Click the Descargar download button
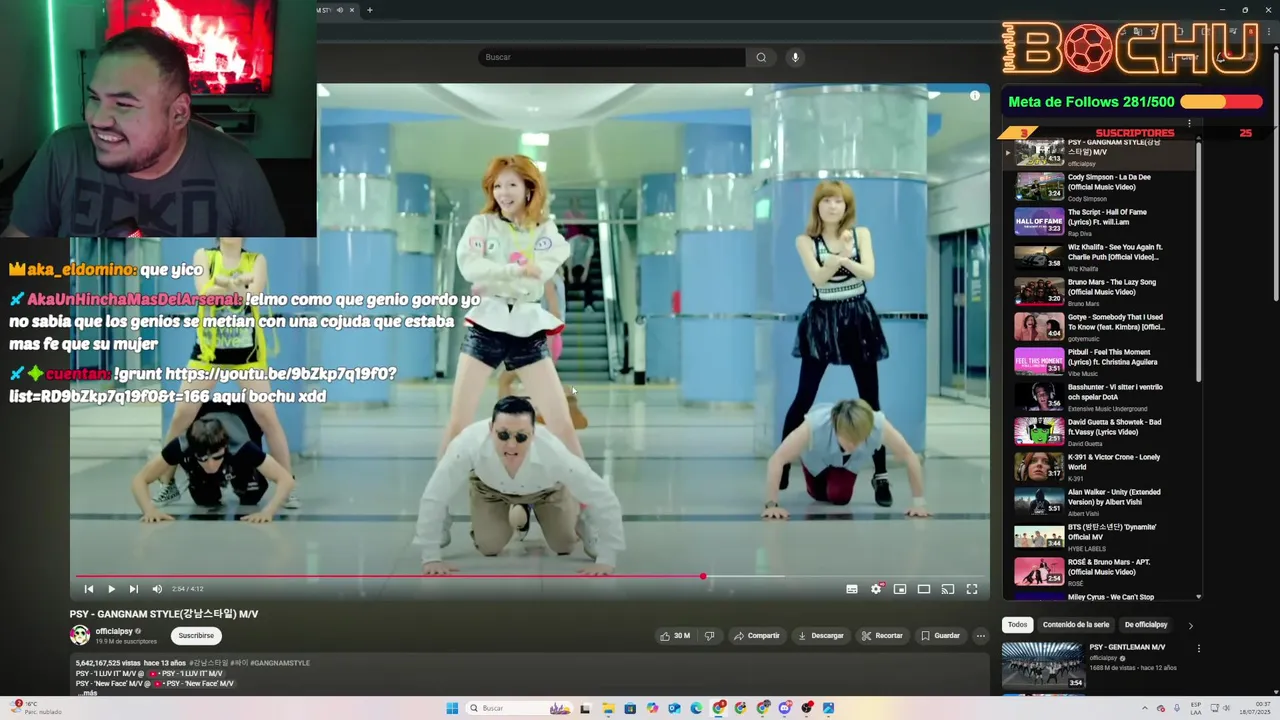 (821, 635)
